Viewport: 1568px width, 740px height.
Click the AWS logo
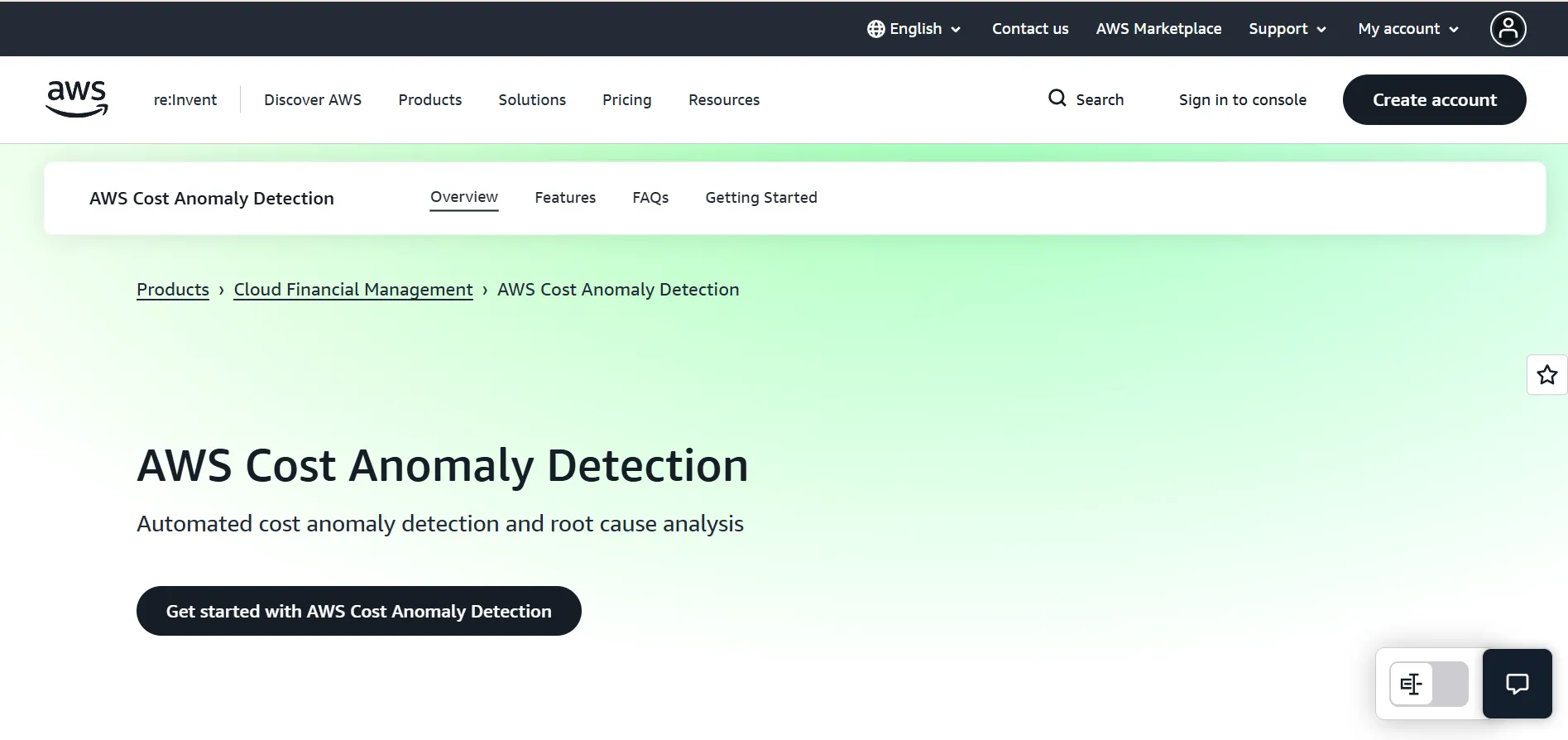[x=77, y=99]
